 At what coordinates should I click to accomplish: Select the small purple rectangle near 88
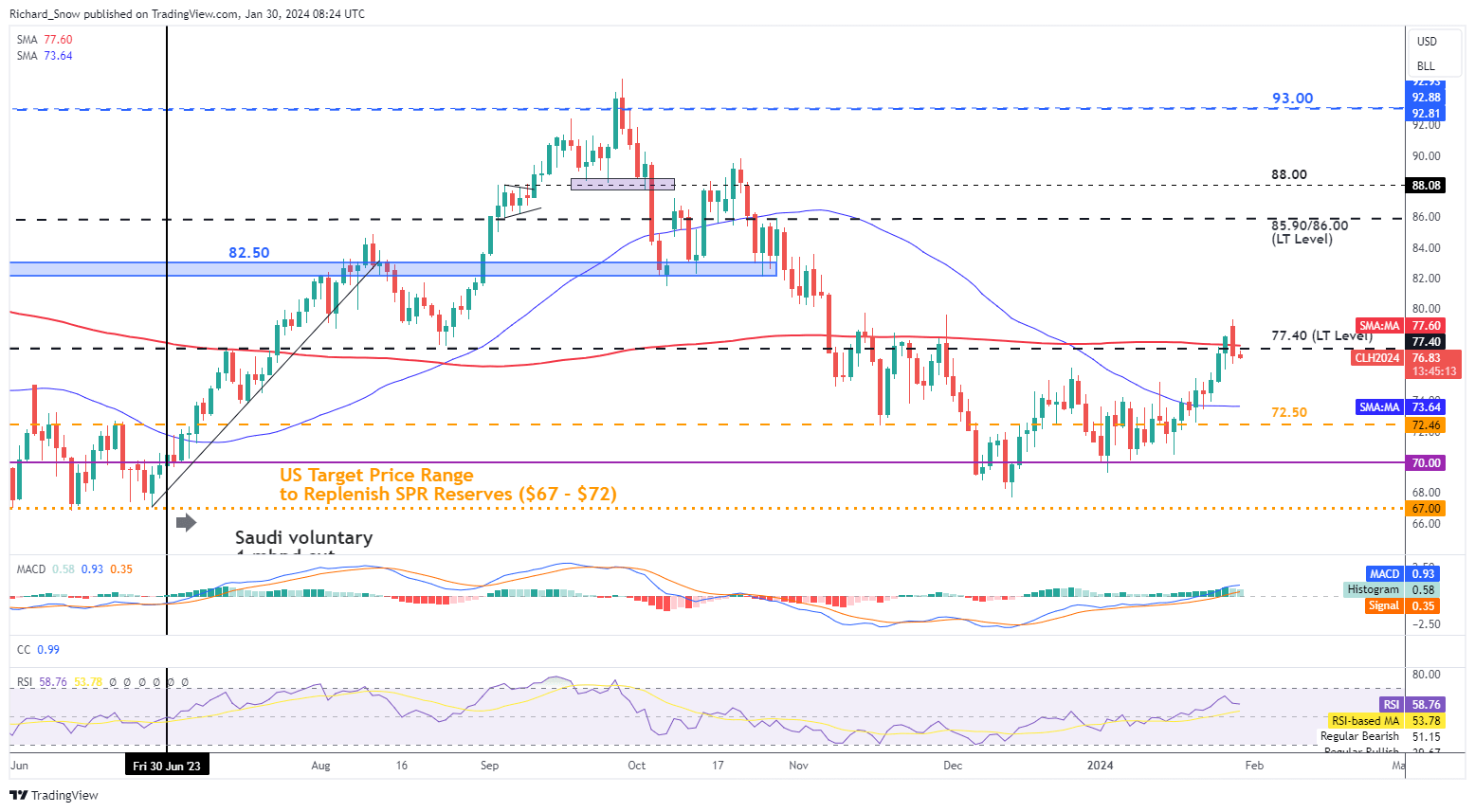[623, 185]
